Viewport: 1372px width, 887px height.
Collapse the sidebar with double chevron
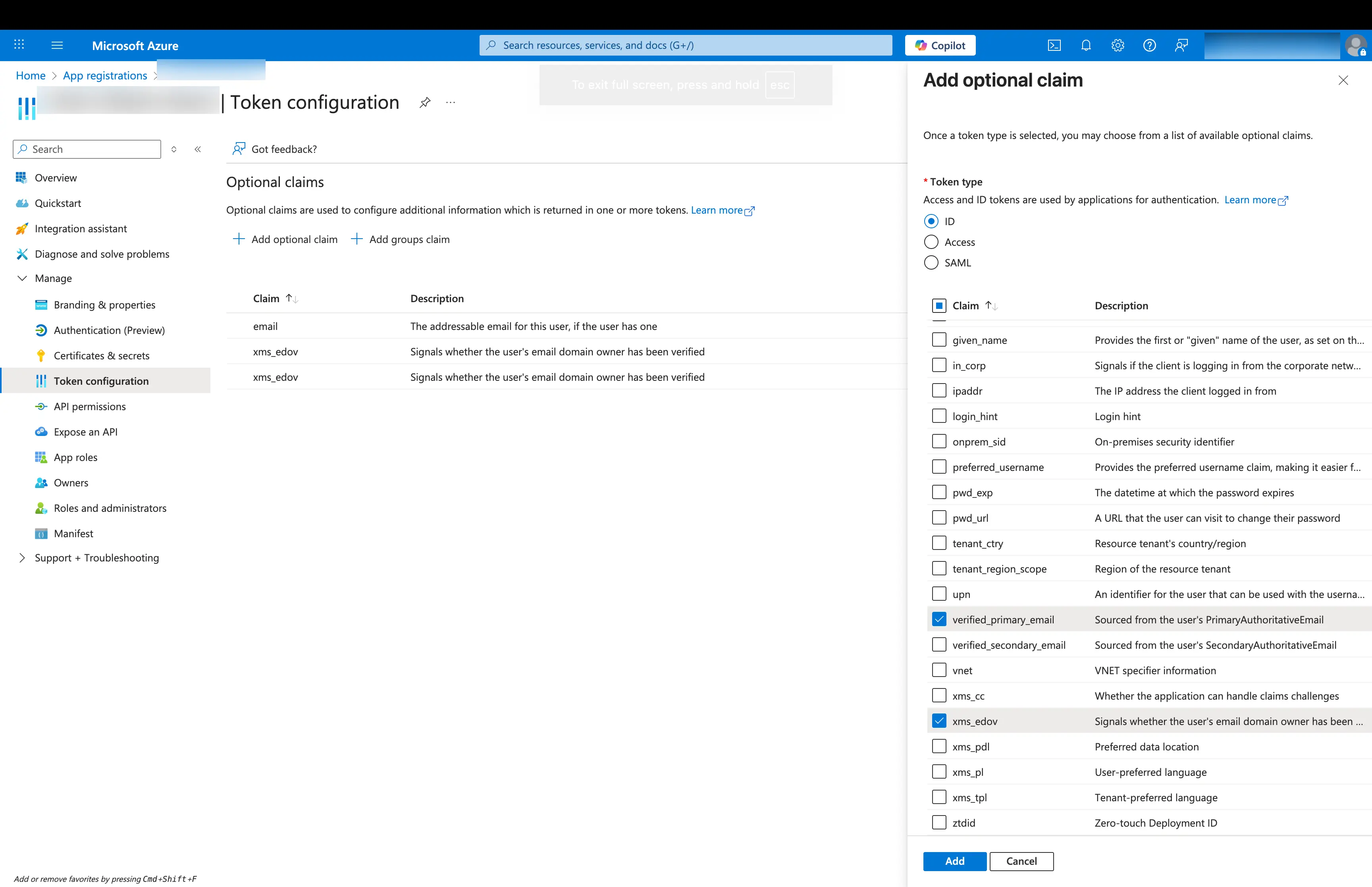(x=197, y=149)
